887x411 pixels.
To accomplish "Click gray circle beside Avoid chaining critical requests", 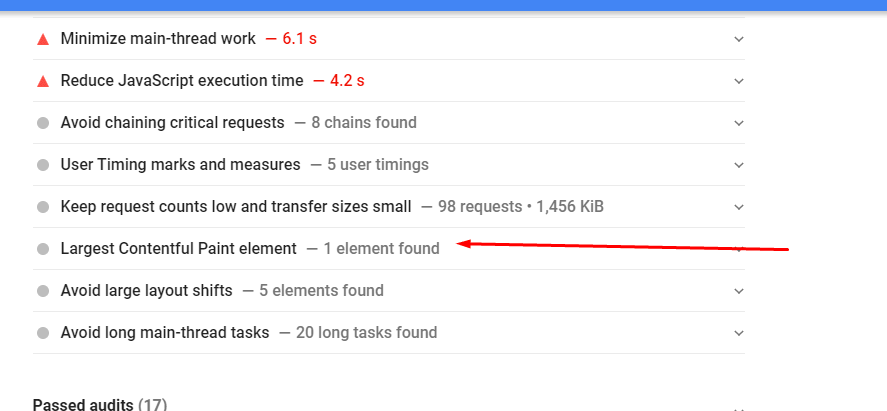I will coord(43,123).
